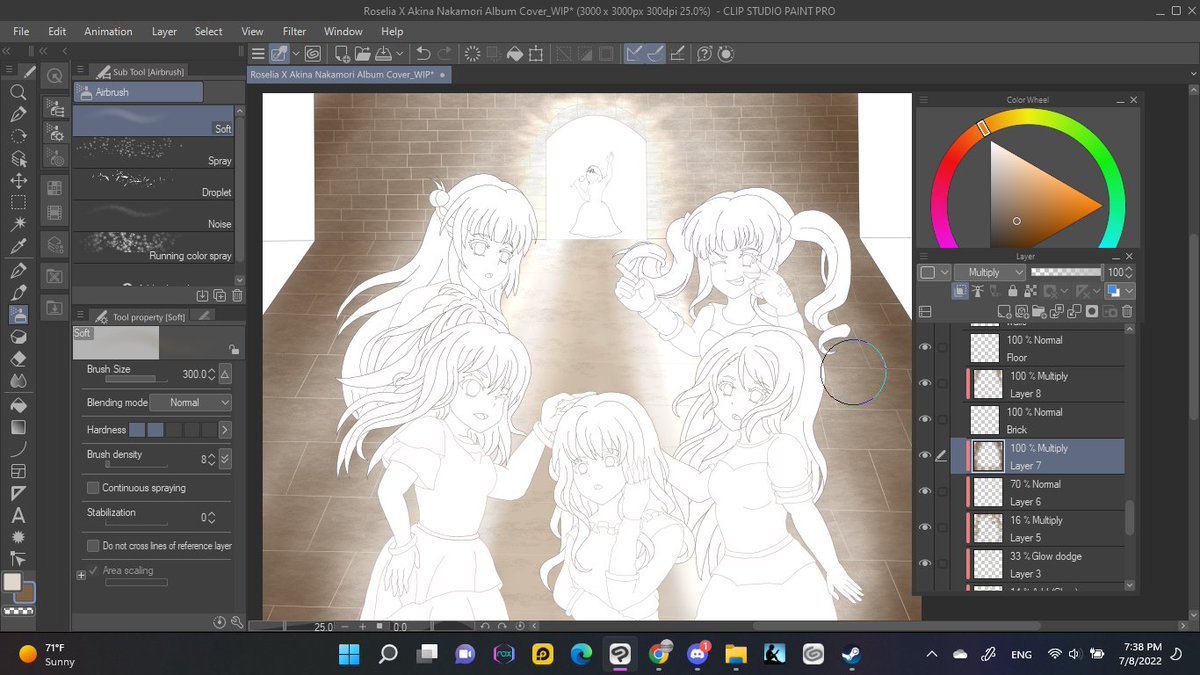Click the Fill icon in command bar
The width and height of the screenshot is (1200, 675).
click(515, 54)
